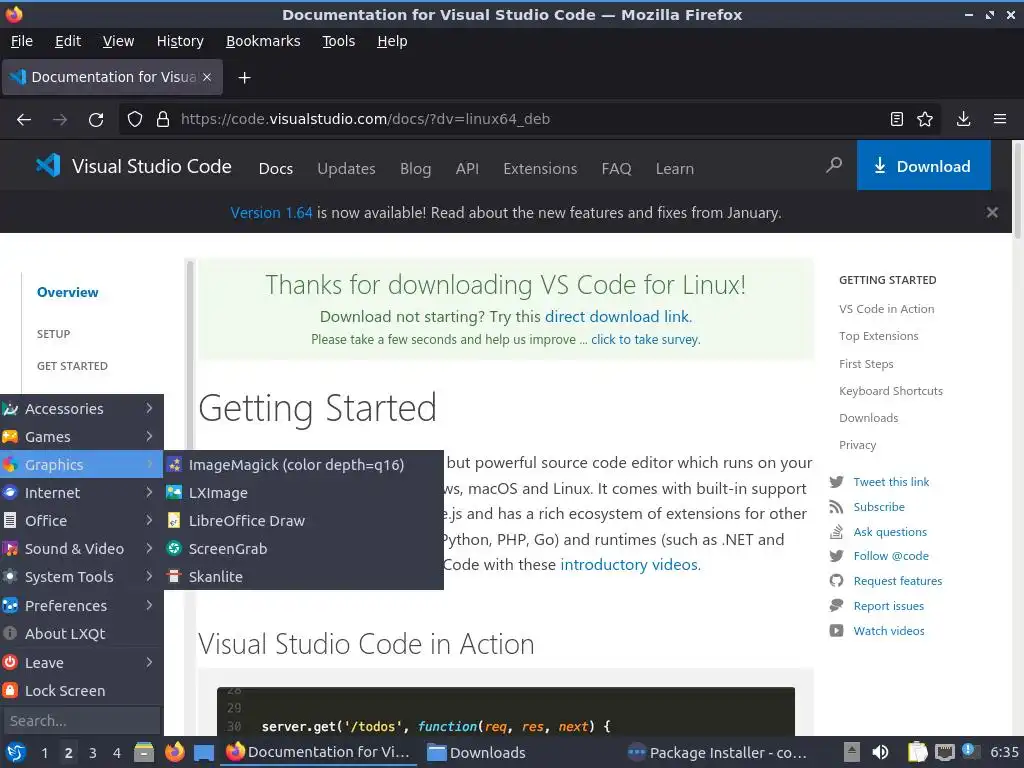Click the direct download link
The image size is (1024, 768).
617,317
